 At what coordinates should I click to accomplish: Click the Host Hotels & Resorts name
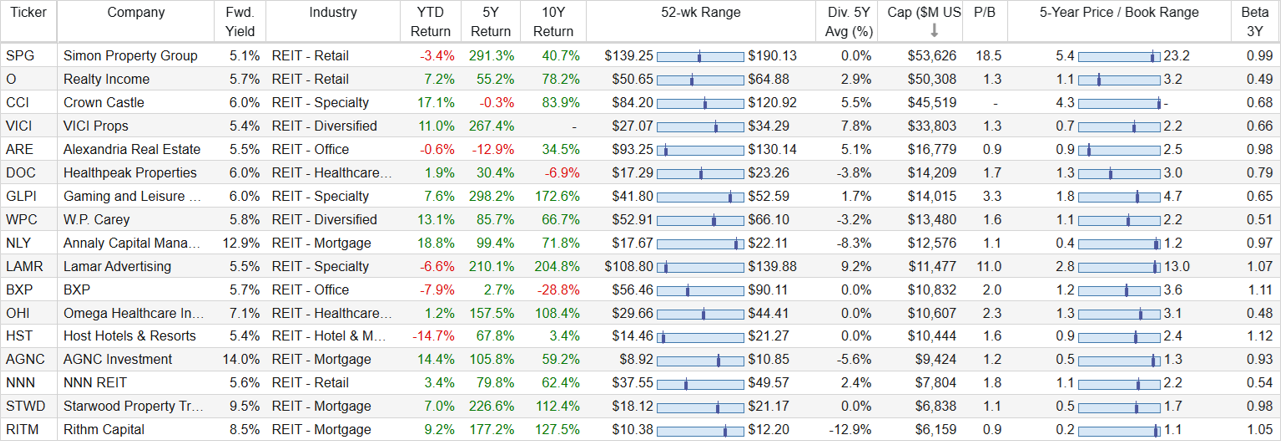pos(129,336)
